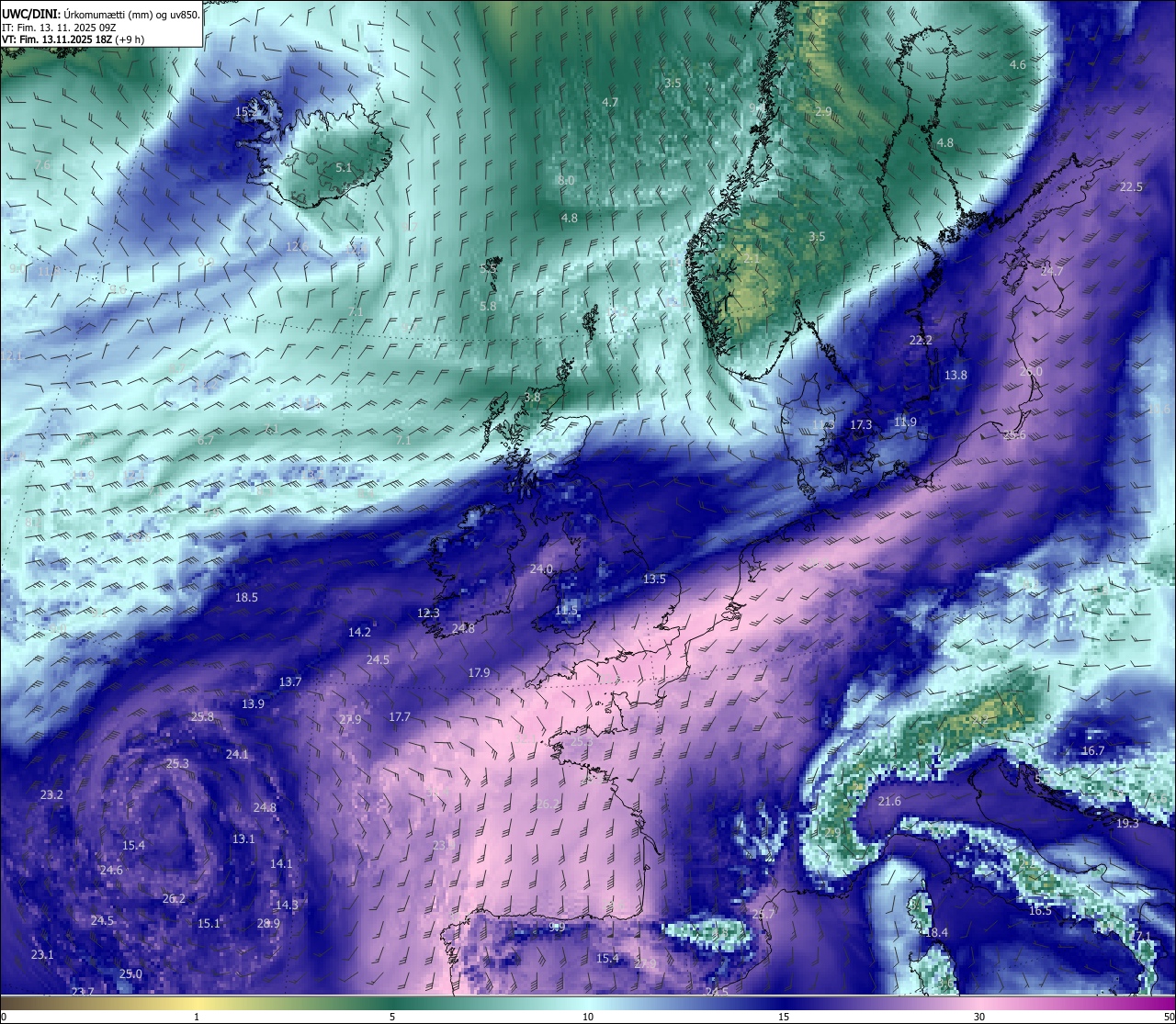Click the VT: Fim. 13.11.2025 18Z (+9 h) line
The width and height of the screenshot is (1176, 1024).
coord(73,39)
